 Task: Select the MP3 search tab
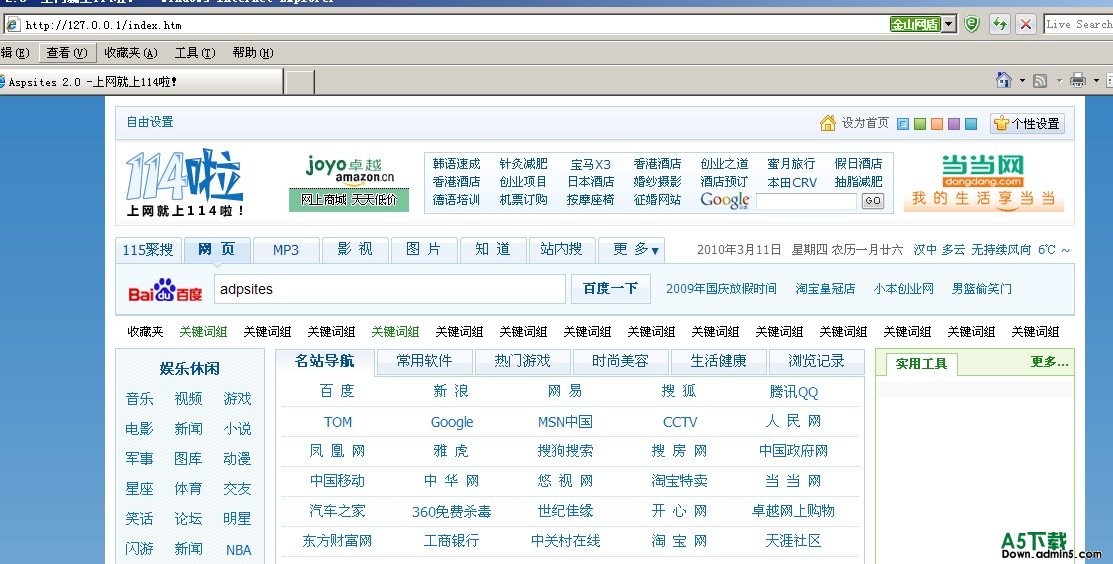tap(286, 250)
